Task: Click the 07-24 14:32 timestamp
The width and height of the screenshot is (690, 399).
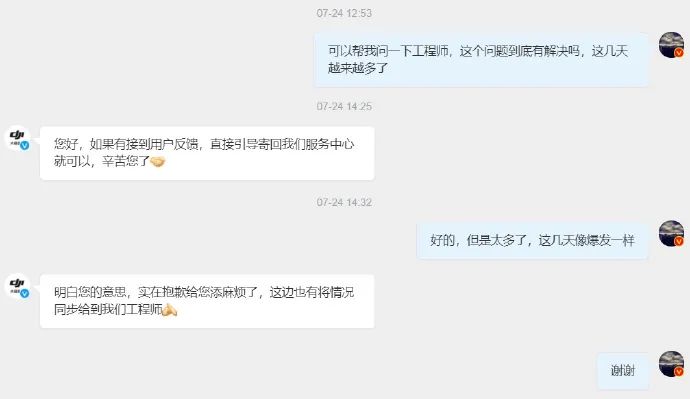Action: 344,202
